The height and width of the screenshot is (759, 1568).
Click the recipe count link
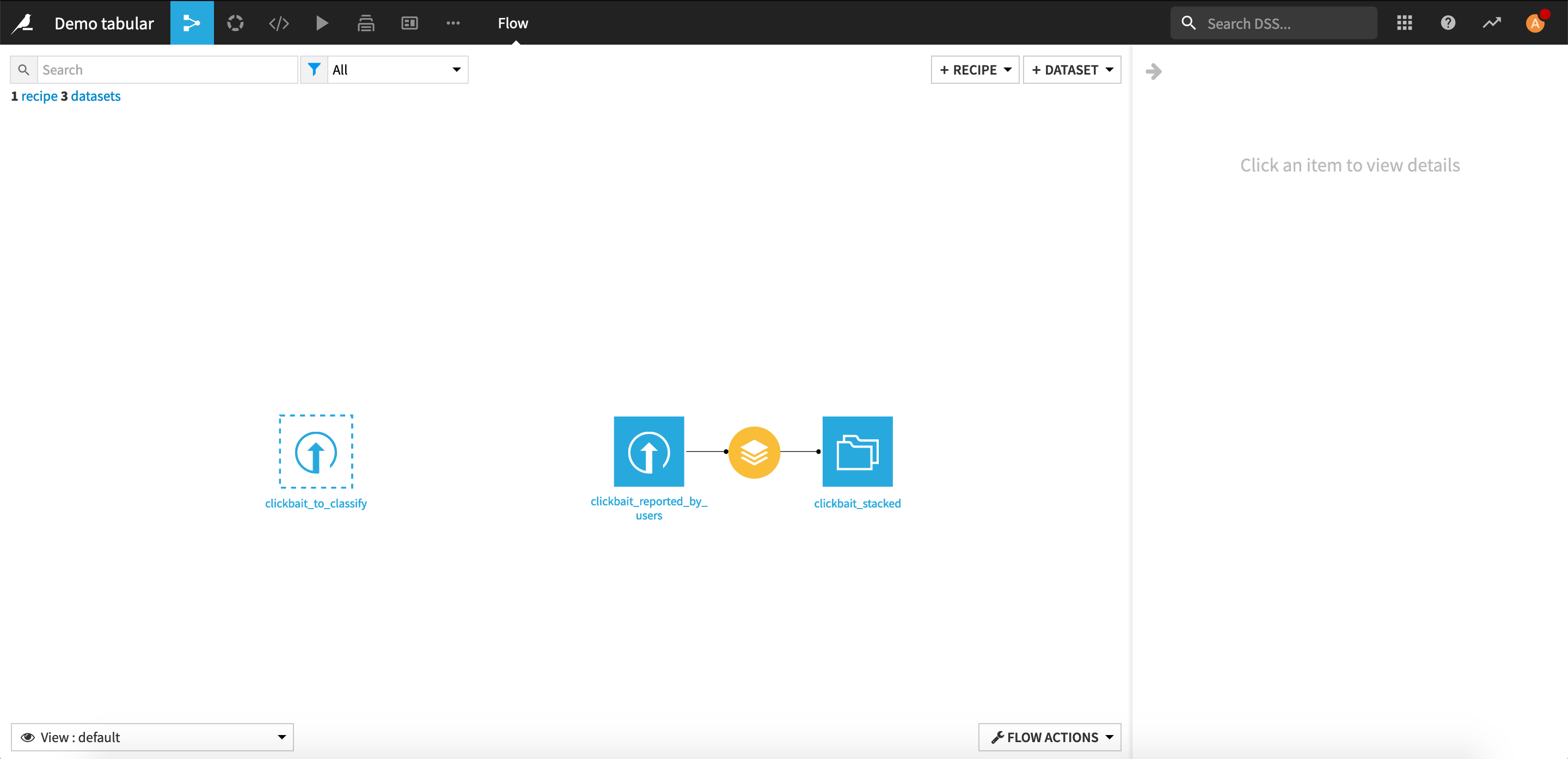(39, 96)
